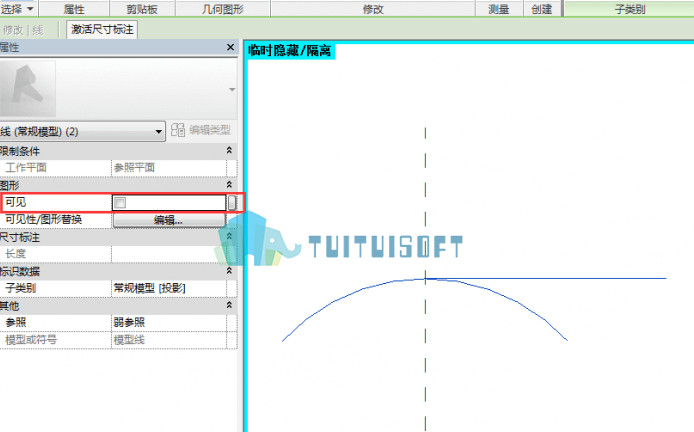Screen dimensions: 694x432
Task: Click the 修改 ribbon panel label
Action: pyautogui.click(x=373, y=9)
